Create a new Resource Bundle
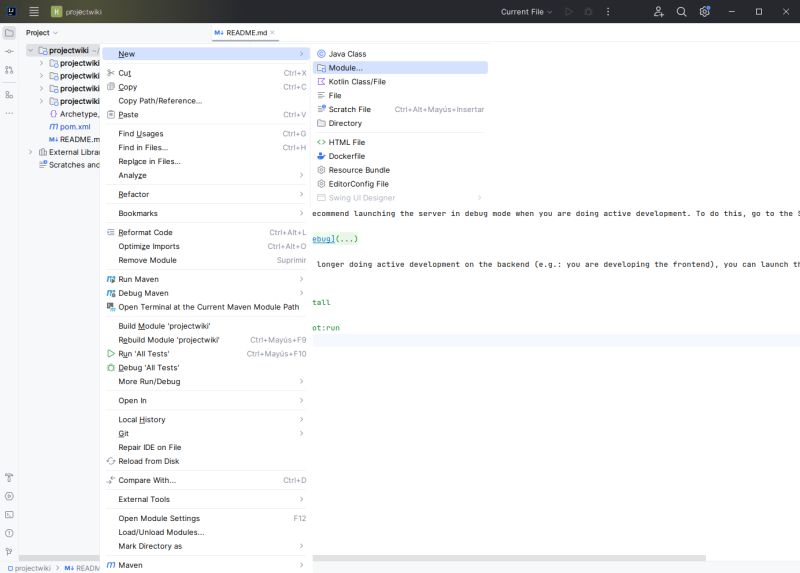Screen dimensions: 800x573 (401, 170)
